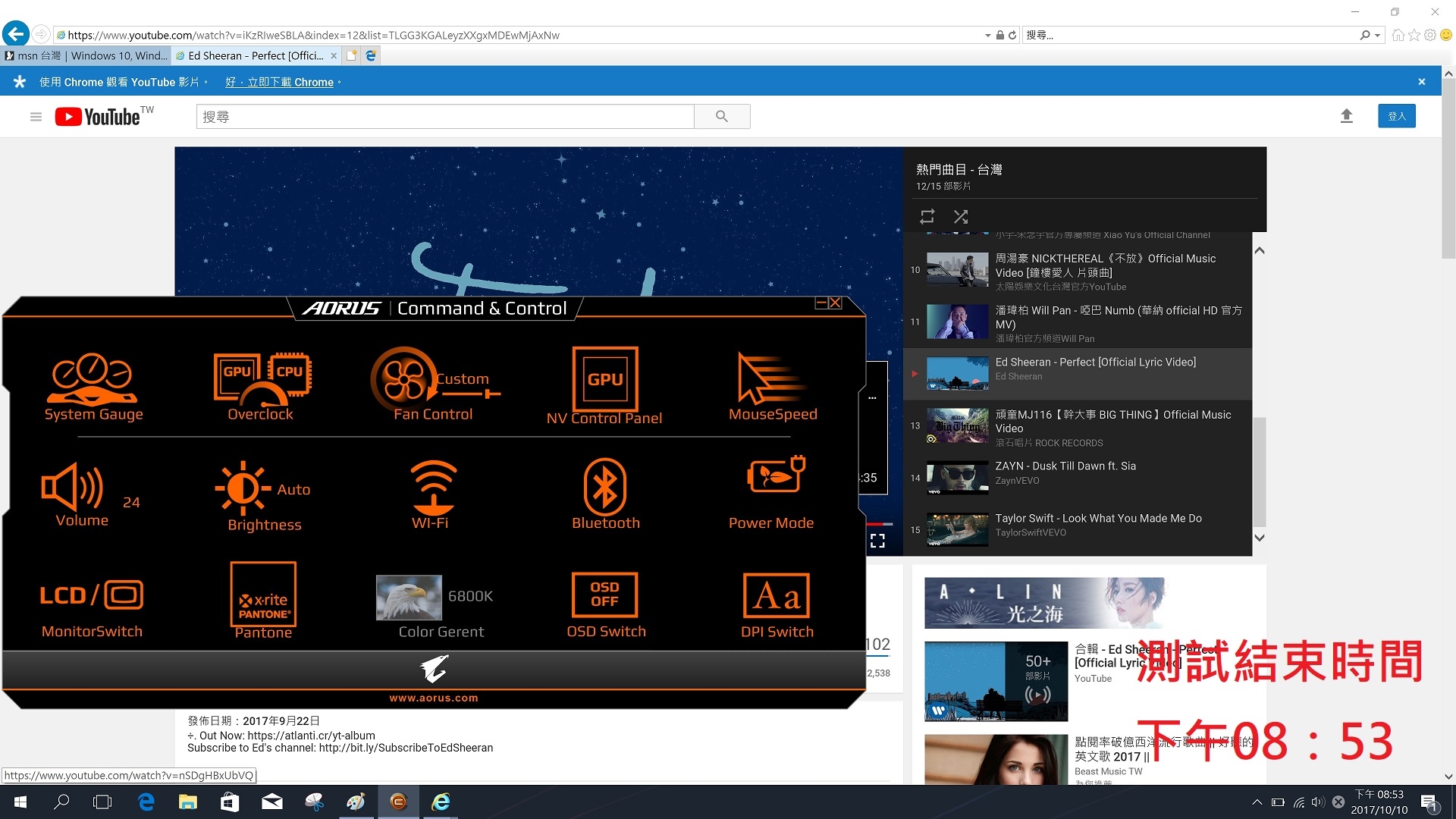Image resolution: width=1456 pixels, height=819 pixels.
Task: Open File Explorer from taskbar
Action: pos(187,802)
